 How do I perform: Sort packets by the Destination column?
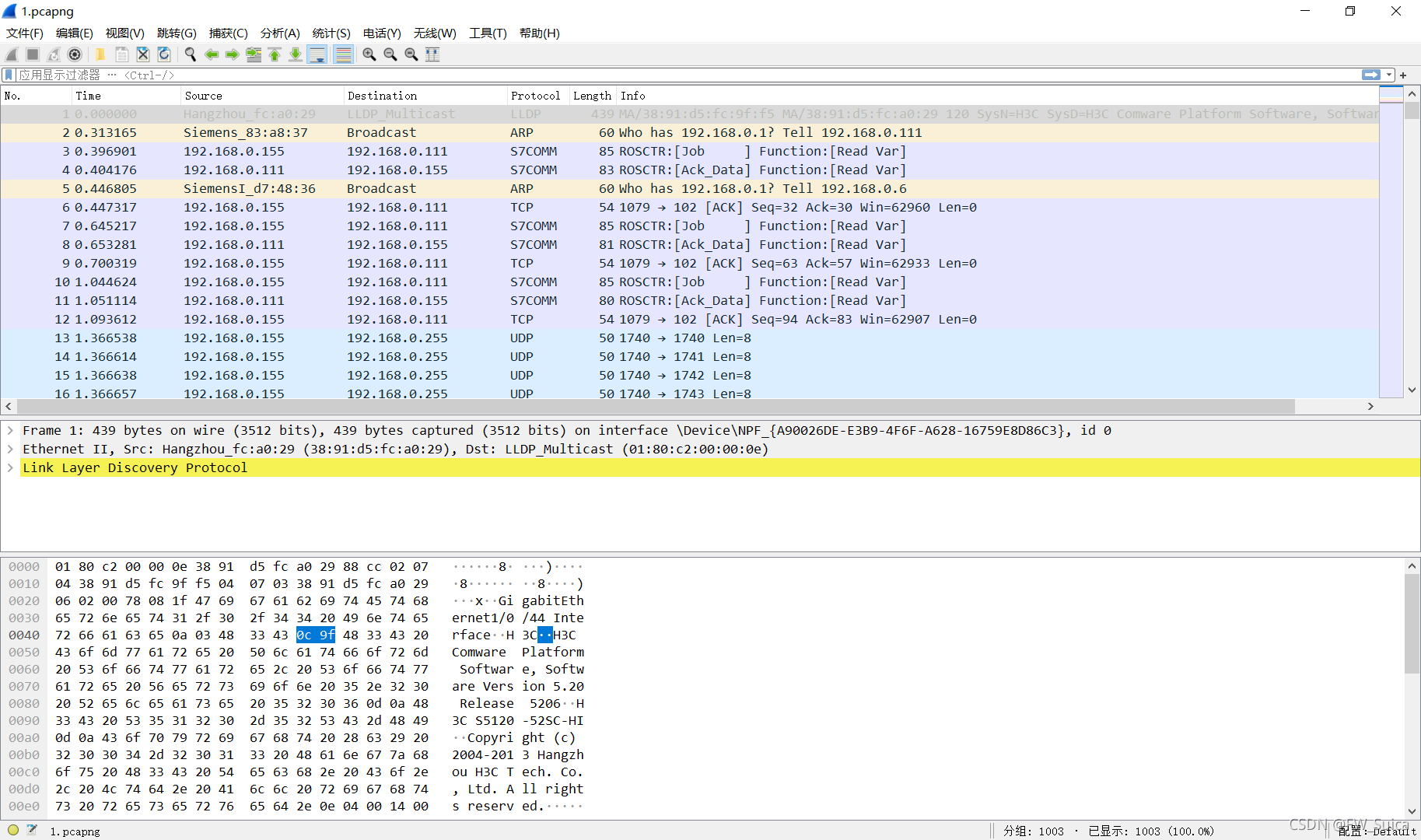(425, 96)
